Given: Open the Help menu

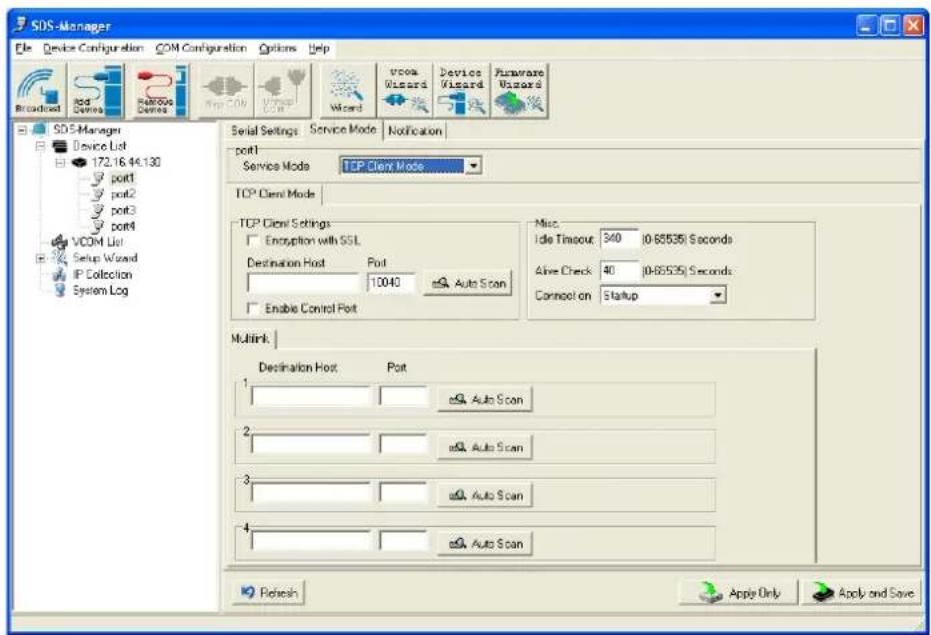Looking at the screenshot, I should [319, 48].
